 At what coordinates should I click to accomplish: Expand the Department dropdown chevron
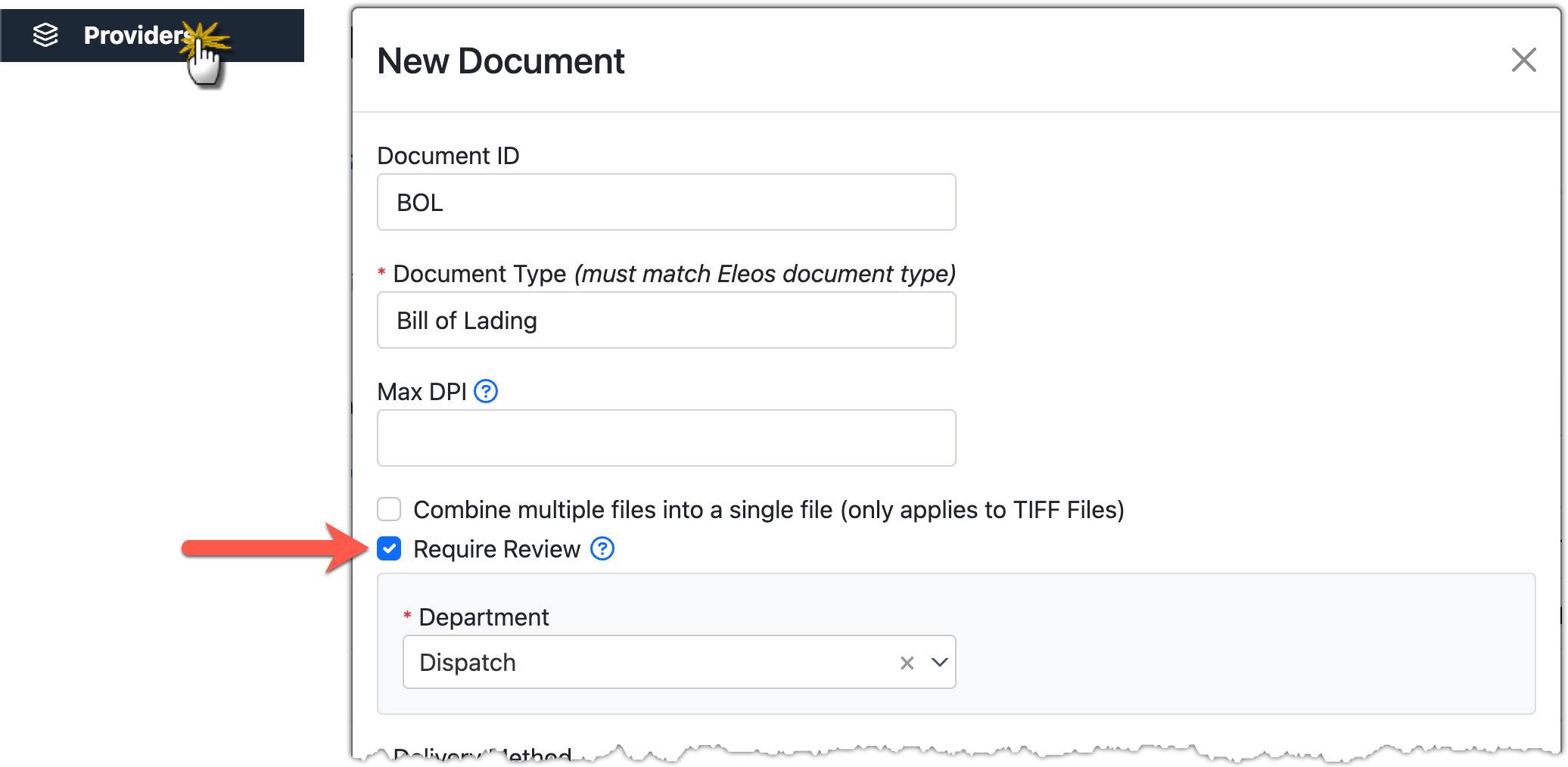939,663
